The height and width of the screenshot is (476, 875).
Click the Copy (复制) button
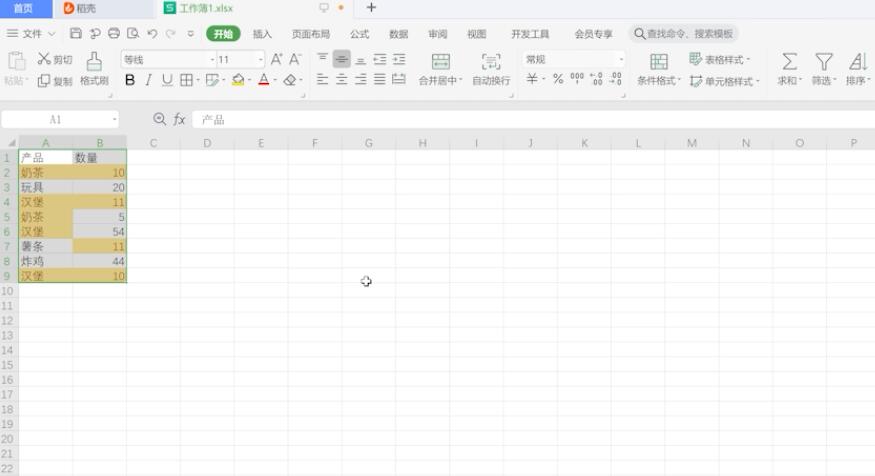(x=55, y=81)
